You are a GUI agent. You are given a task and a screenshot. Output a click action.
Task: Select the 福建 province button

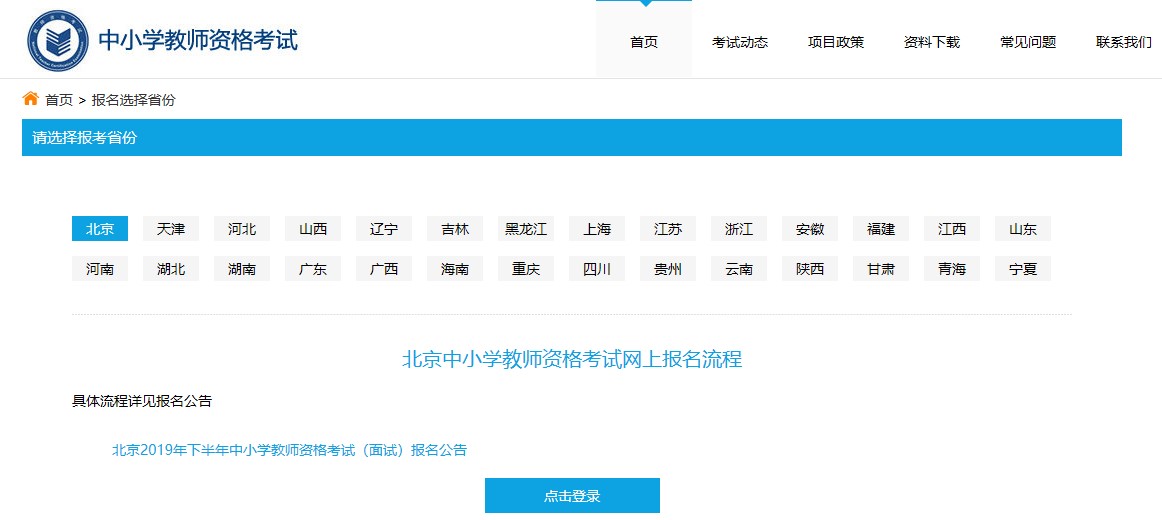881,229
